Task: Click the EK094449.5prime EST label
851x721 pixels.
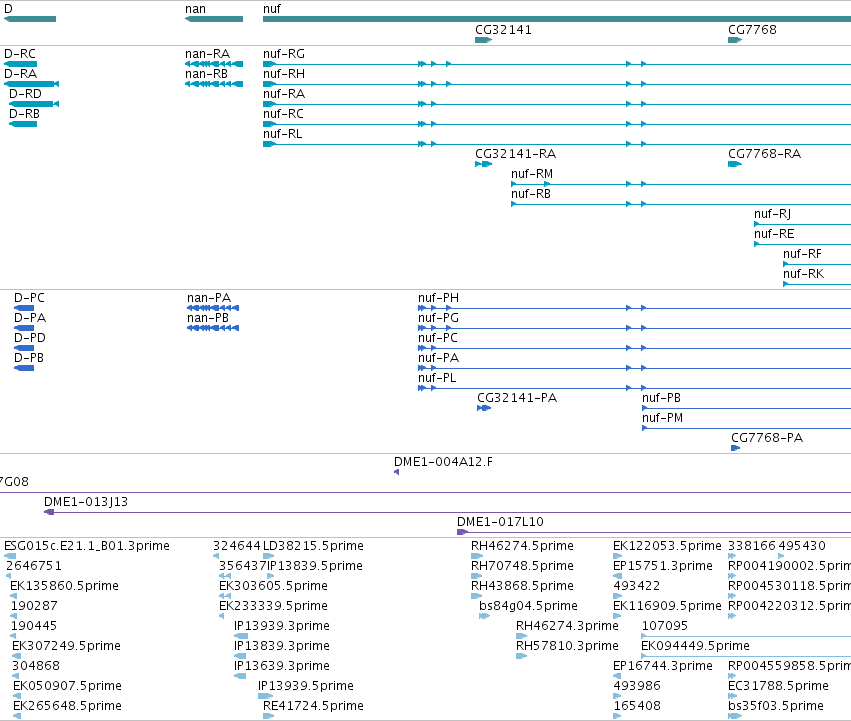Action: 695,646
